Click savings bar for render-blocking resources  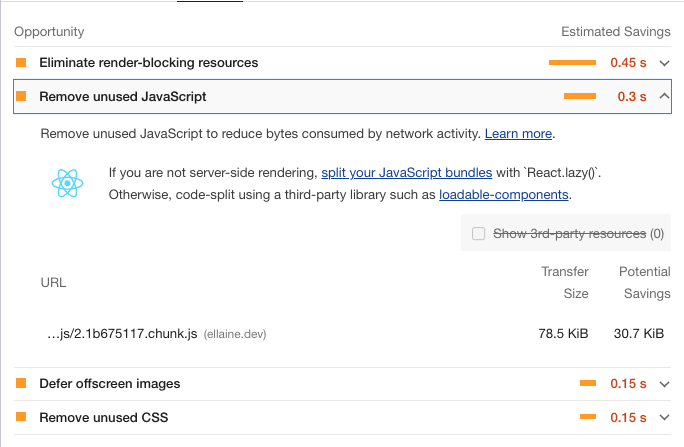572,63
